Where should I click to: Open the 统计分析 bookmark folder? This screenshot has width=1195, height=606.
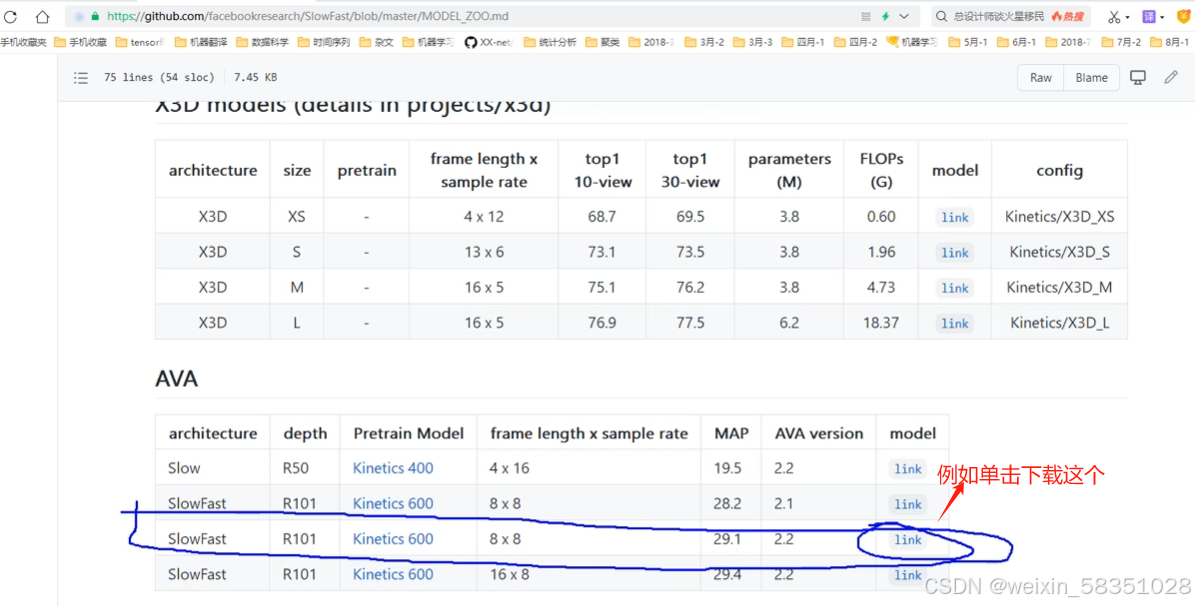(x=550, y=42)
